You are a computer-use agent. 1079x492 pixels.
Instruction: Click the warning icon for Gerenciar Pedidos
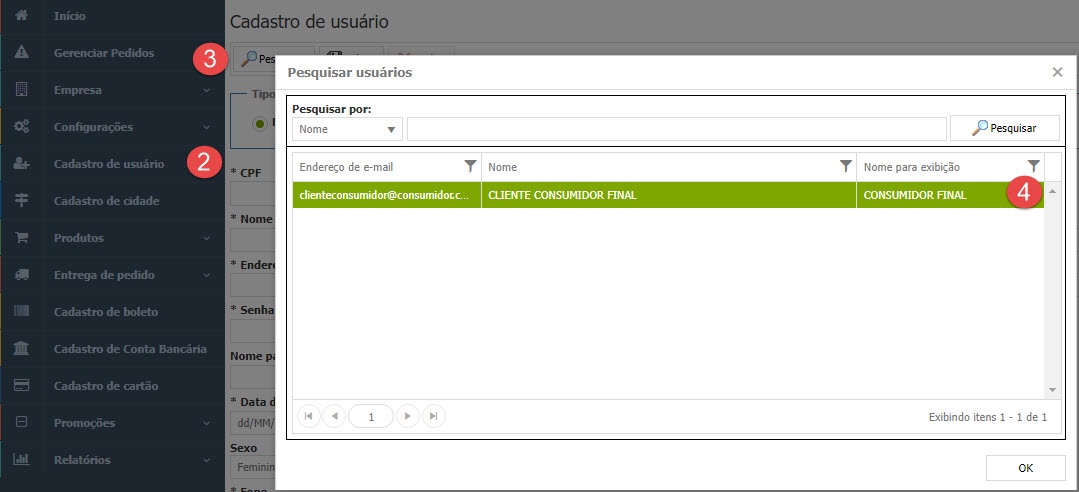21,53
